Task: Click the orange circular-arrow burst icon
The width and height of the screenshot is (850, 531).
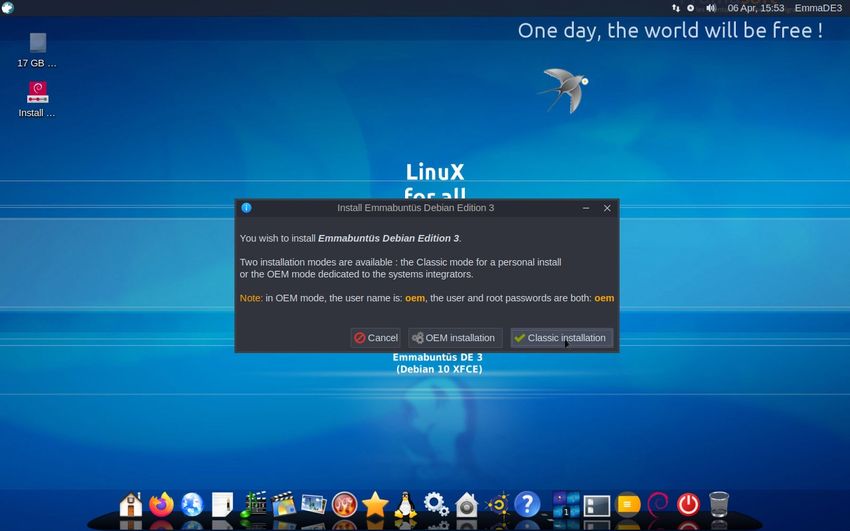Action: pyautogui.click(x=497, y=504)
